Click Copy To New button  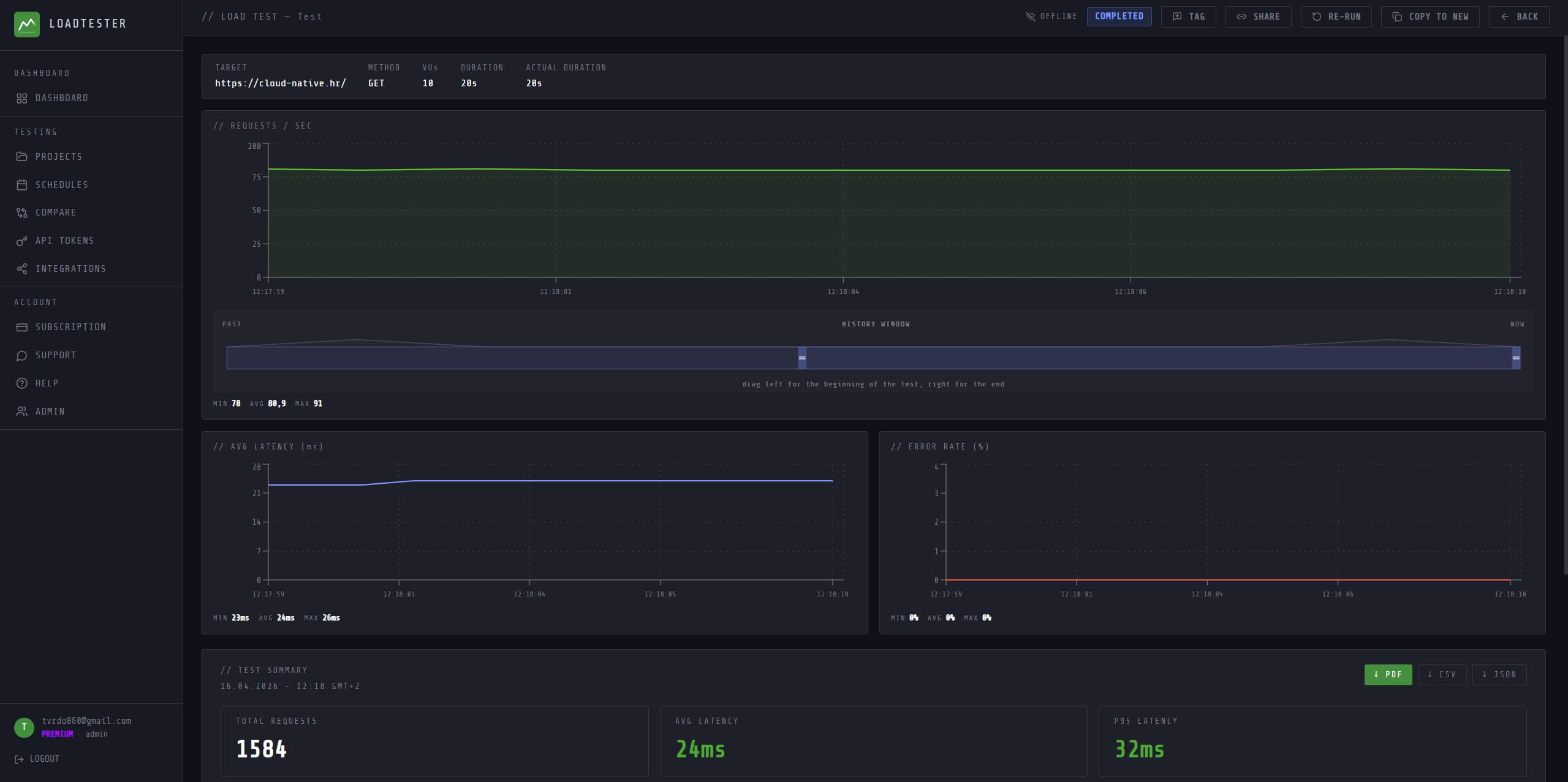point(1430,17)
